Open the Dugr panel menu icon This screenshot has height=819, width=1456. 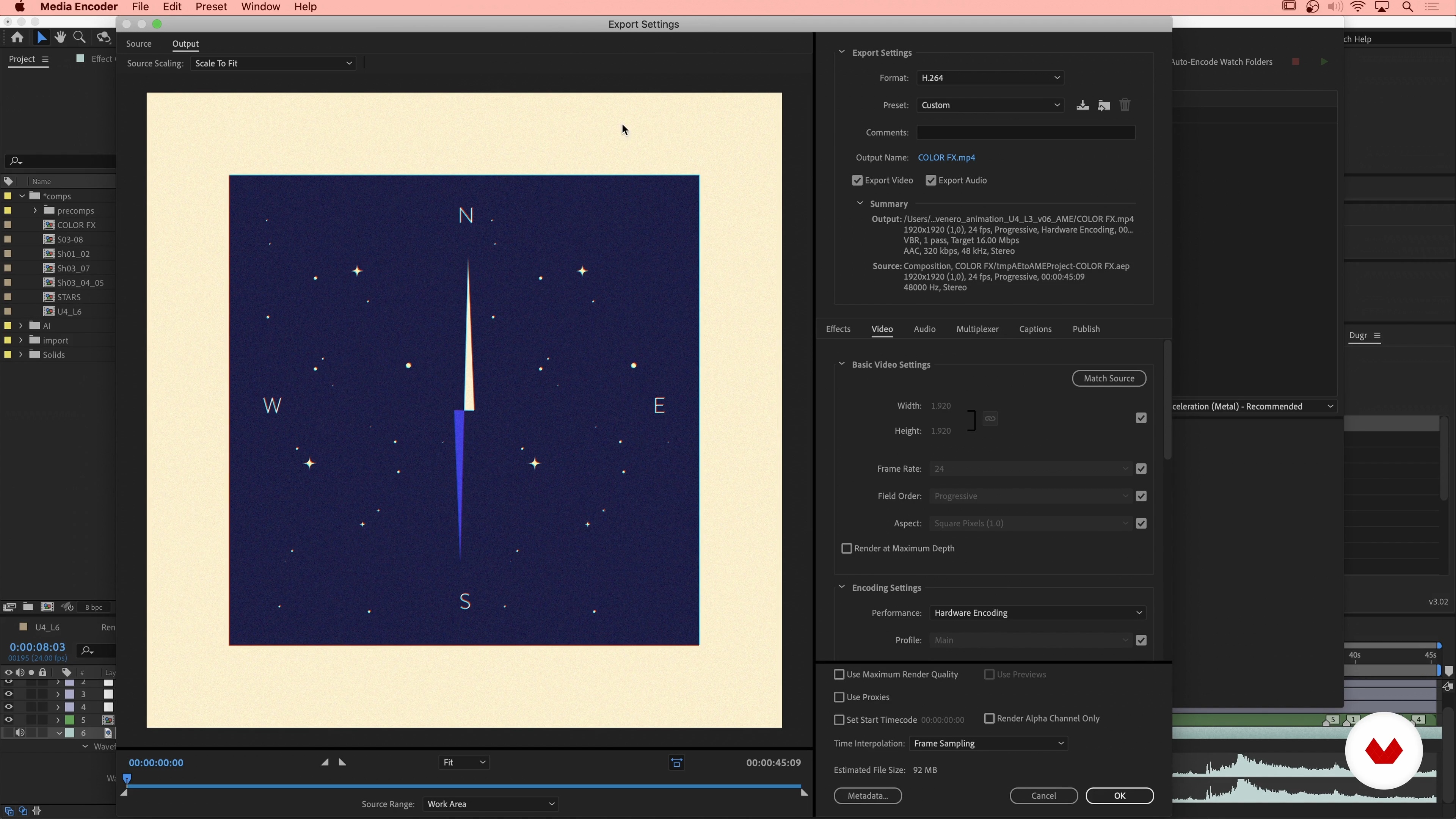pos(1378,336)
